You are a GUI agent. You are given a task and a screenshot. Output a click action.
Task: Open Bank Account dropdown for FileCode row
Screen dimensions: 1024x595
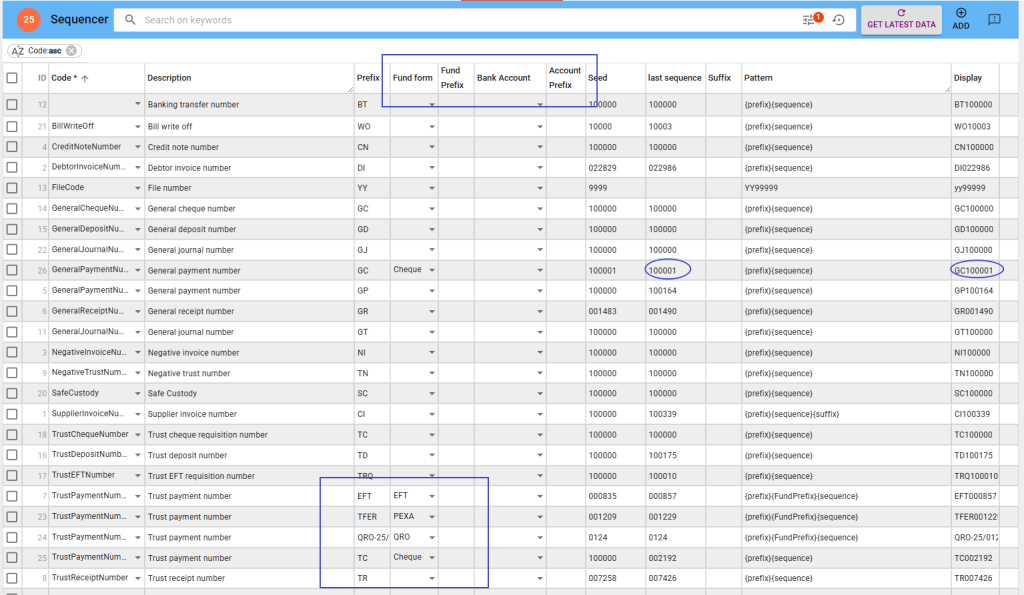[540, 188]
